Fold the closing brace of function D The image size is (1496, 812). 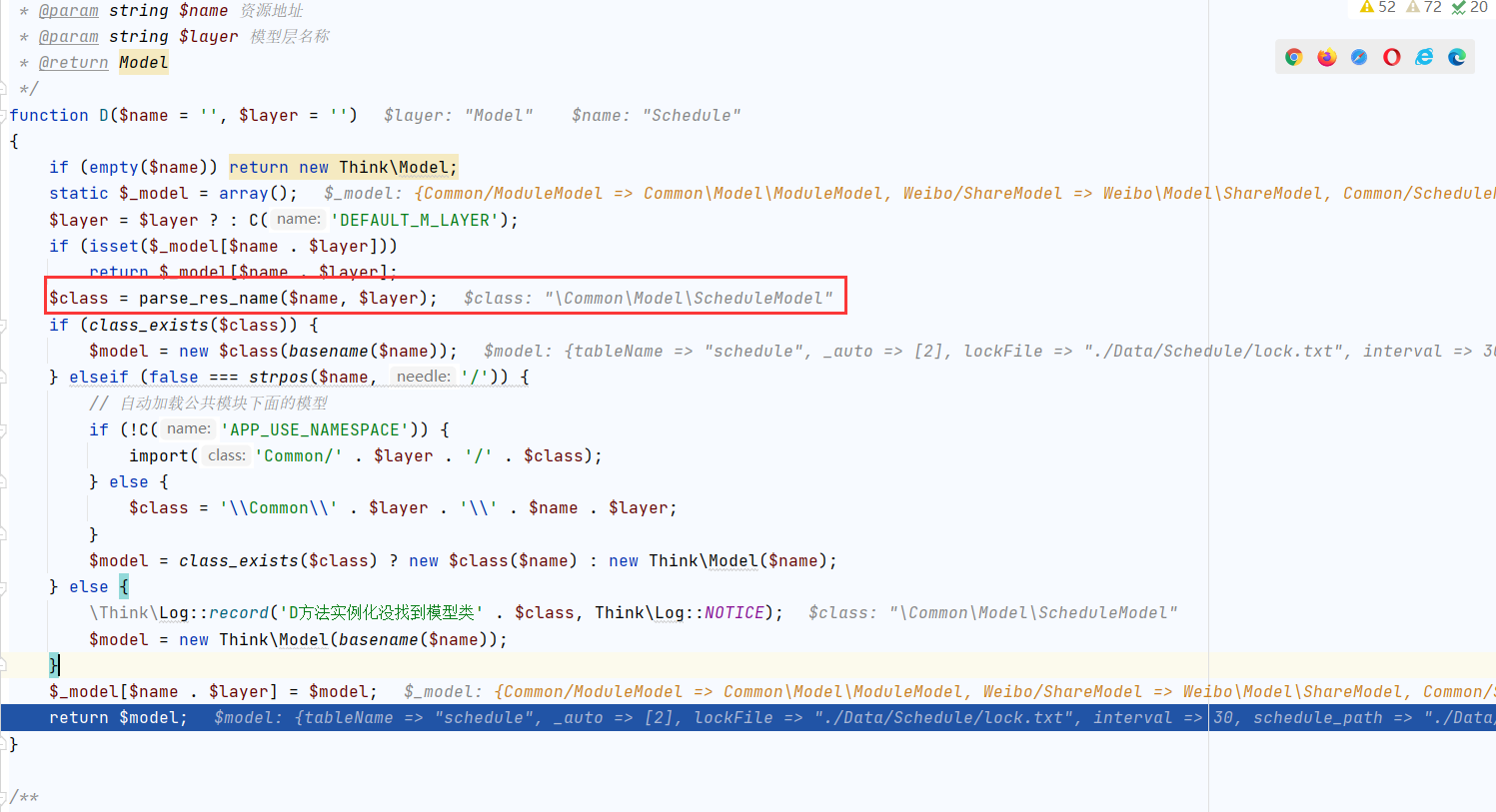coord(3,744)
